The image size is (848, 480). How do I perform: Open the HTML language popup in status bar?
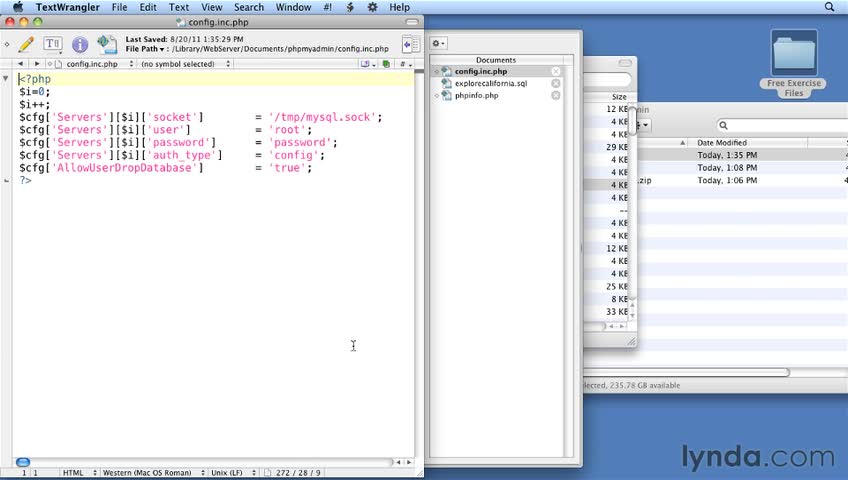click(79, 472)
